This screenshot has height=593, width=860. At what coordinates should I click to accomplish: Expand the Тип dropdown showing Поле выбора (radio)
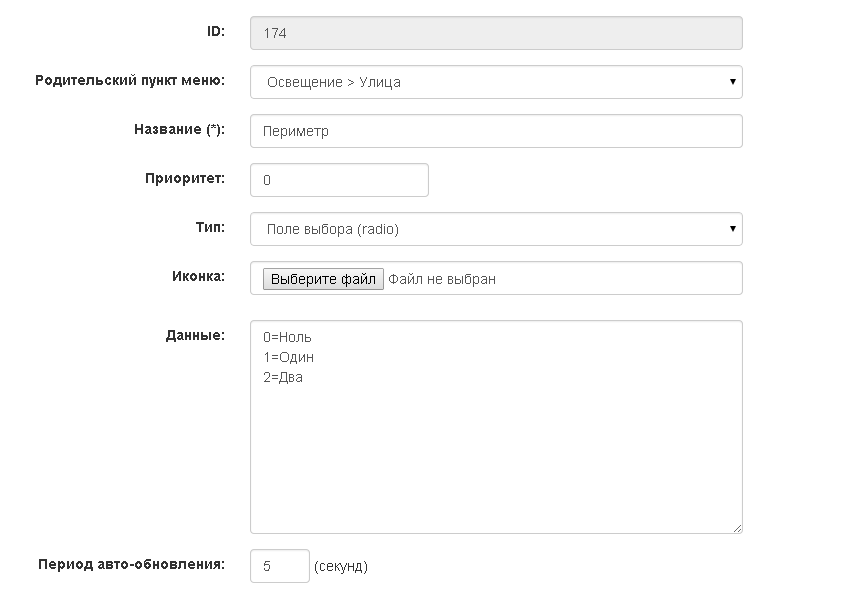coord(496,229)
